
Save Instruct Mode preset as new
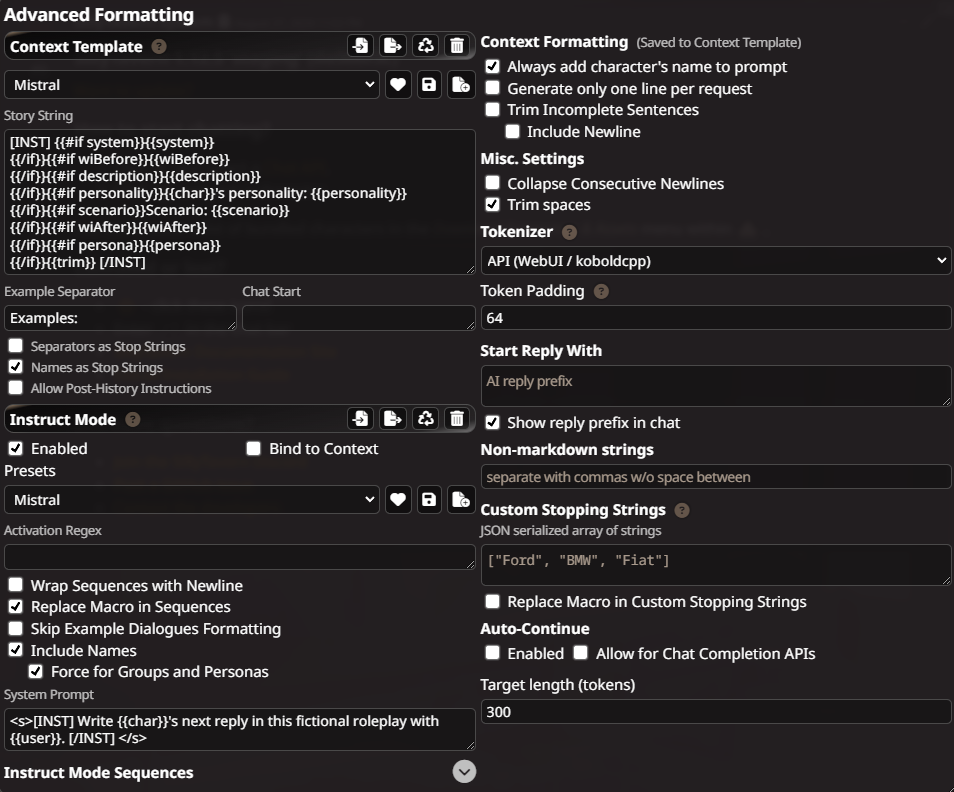pyautogui.click(x=461, y=500)
